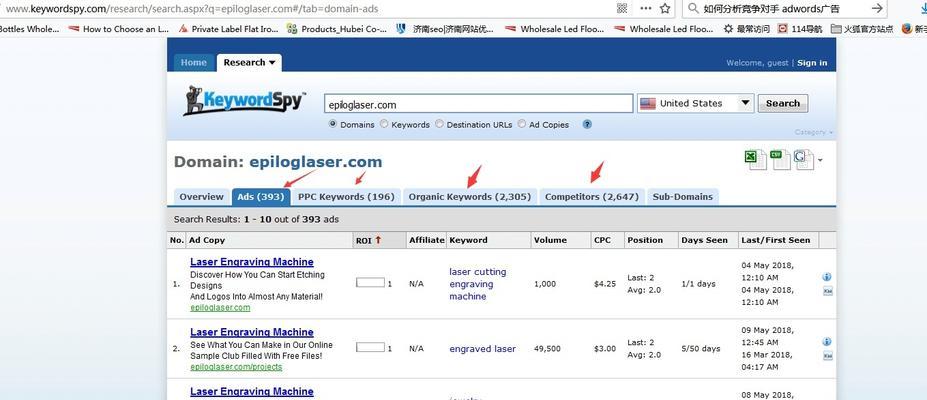Sort by ROI red arrow icon
The height and width of the screenshot is (400, 927).
pos(378,240)
